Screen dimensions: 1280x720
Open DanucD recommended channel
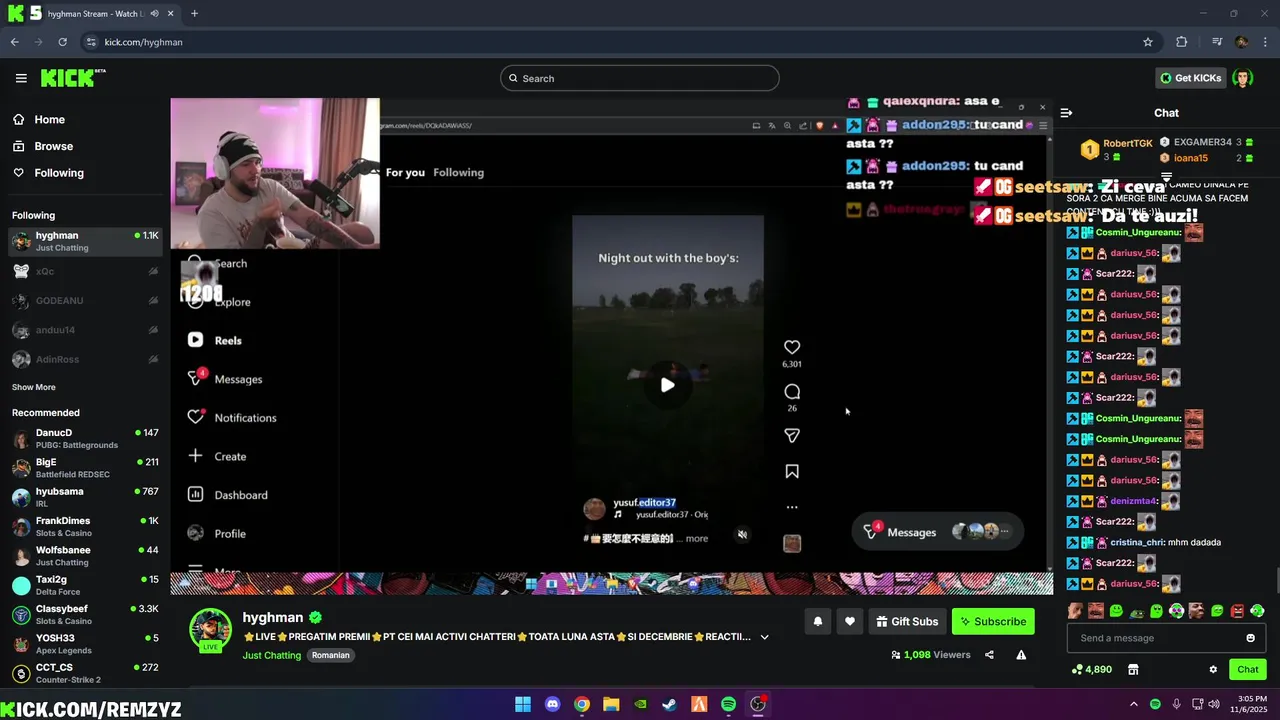[84, 438]
